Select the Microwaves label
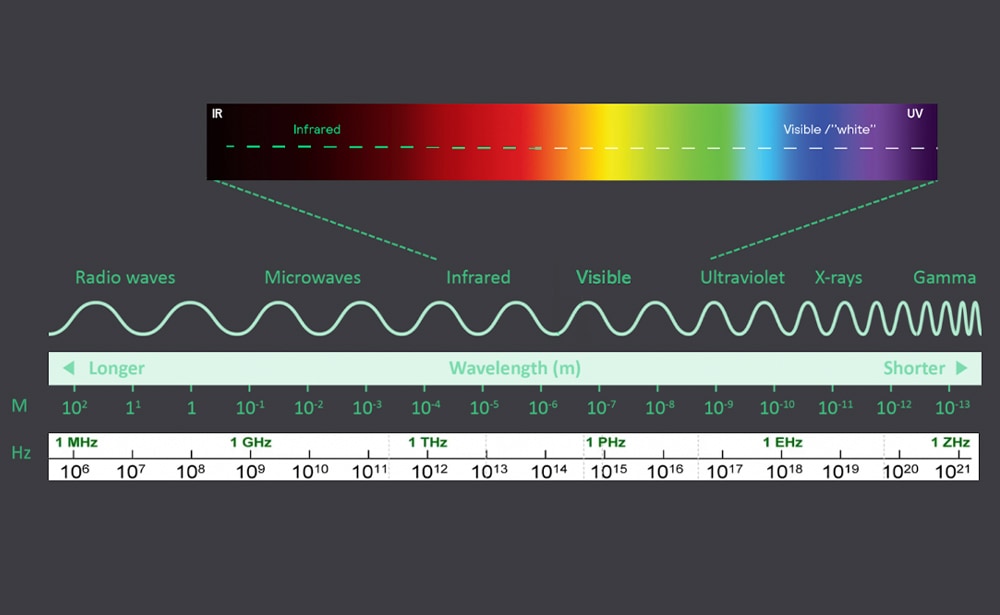The width and height of the screenshot is (1000, 615). (x=312, y=277)
